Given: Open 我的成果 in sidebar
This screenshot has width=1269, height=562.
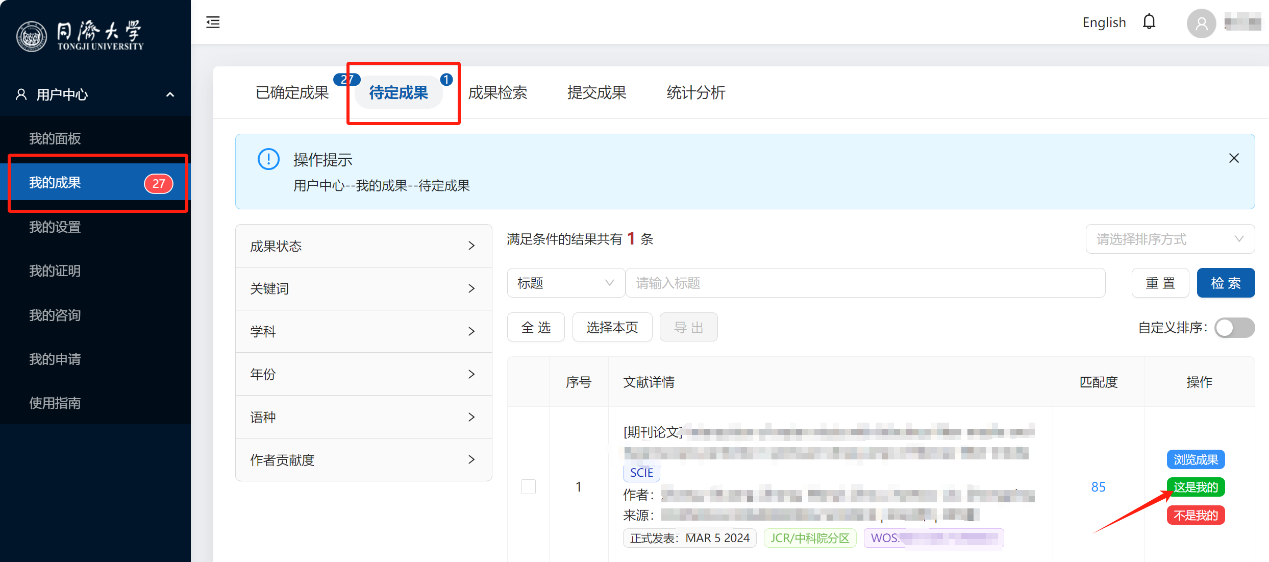Looking at the screenshot, I should (95, 183).
